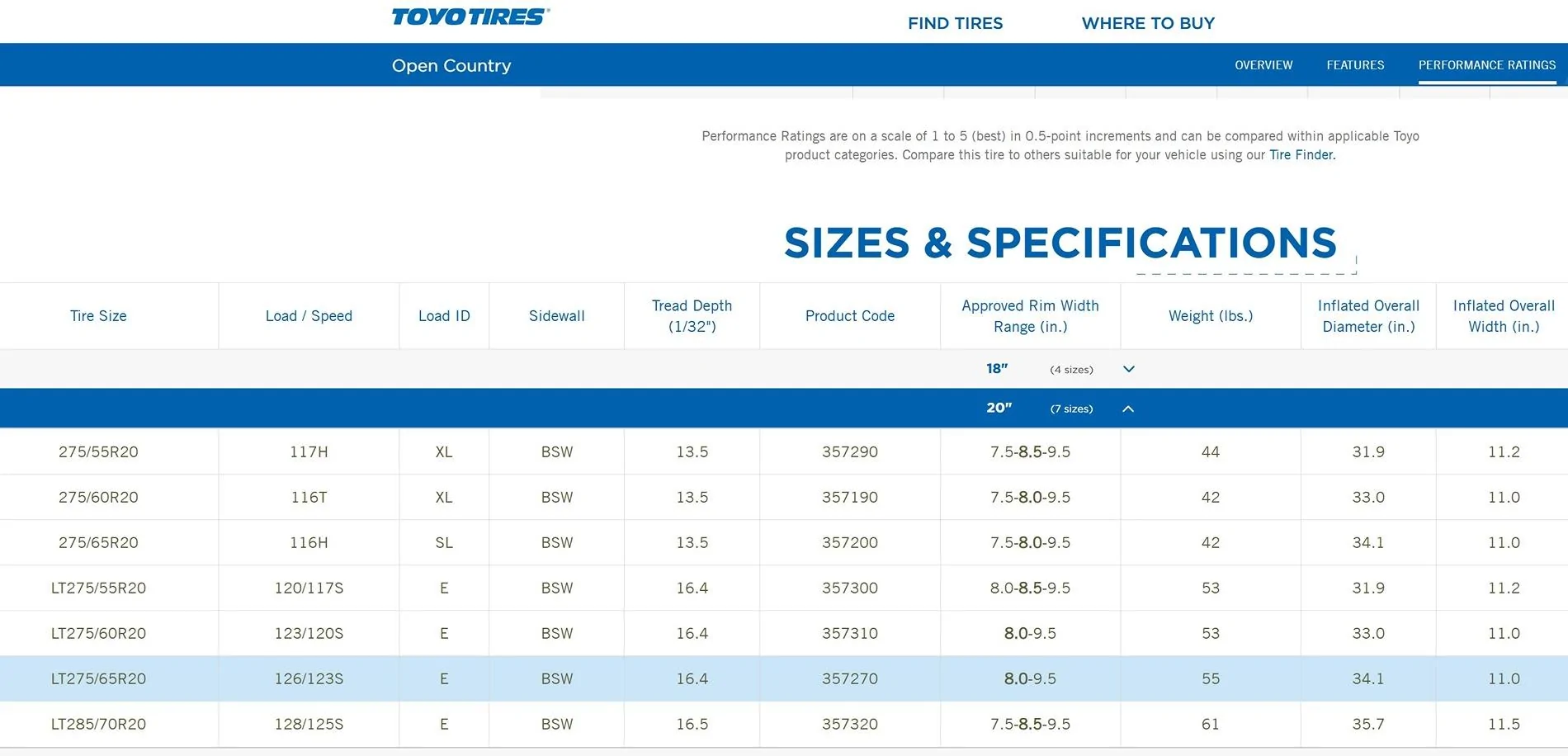Switch to the Features tab
Image resolution: width=1568 pixels, height=756 pixels.
tap(1355, 65)
